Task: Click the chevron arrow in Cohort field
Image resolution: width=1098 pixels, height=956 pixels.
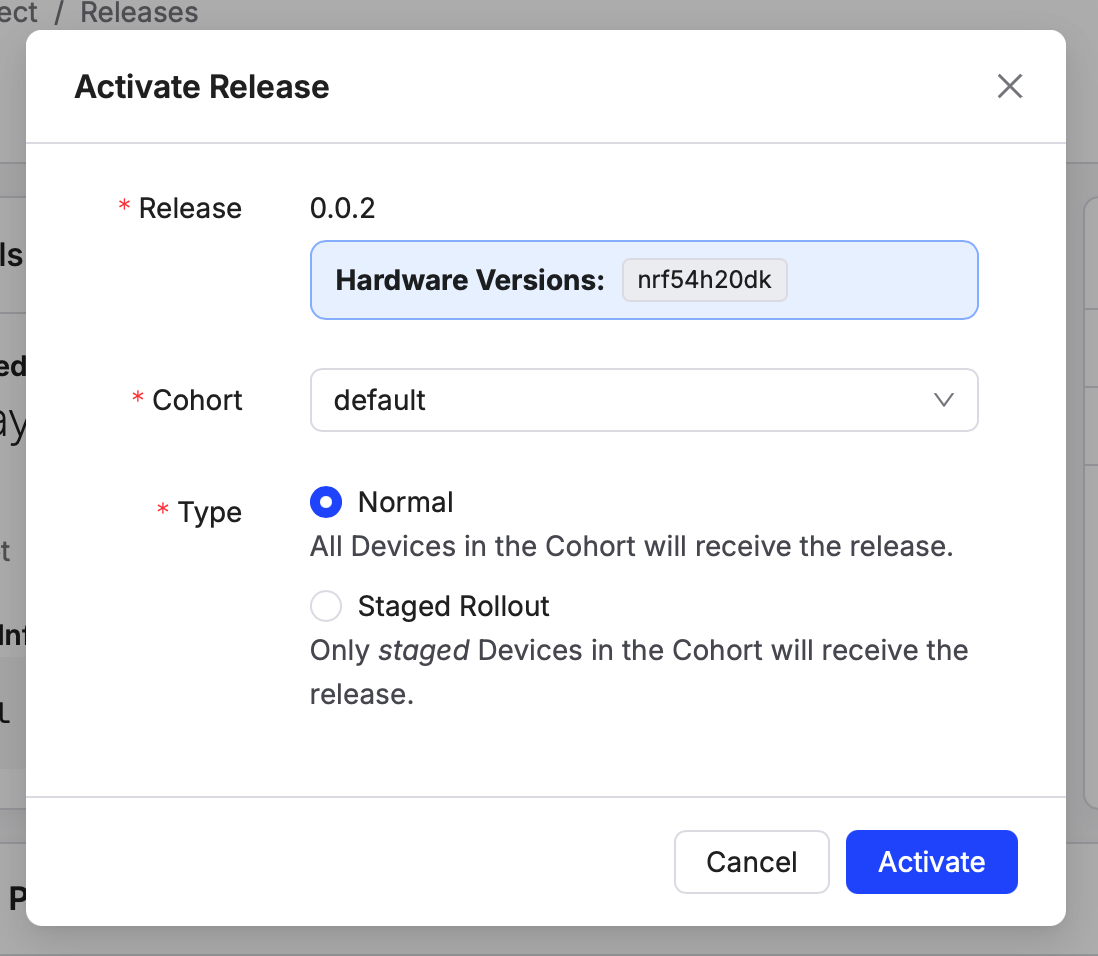Action: (942, 400)
